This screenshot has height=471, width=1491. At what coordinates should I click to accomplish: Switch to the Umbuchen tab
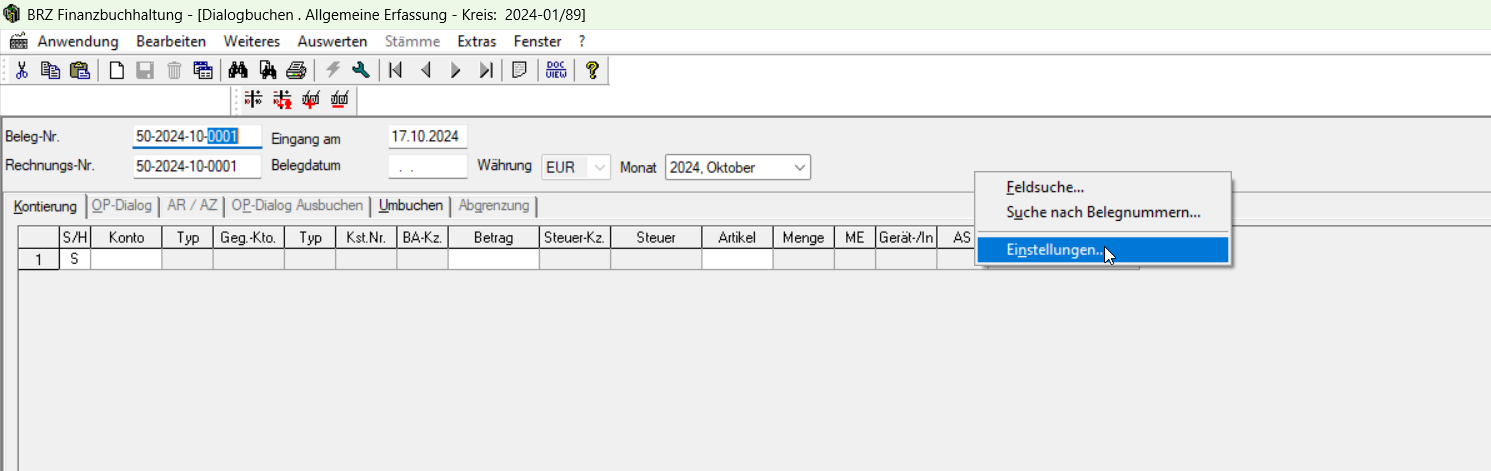pos(411,205)
